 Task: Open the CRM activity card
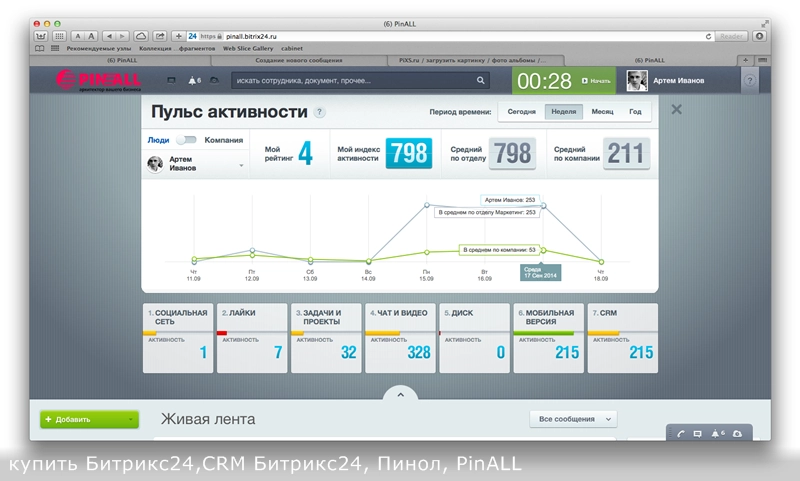coord(622,338)
